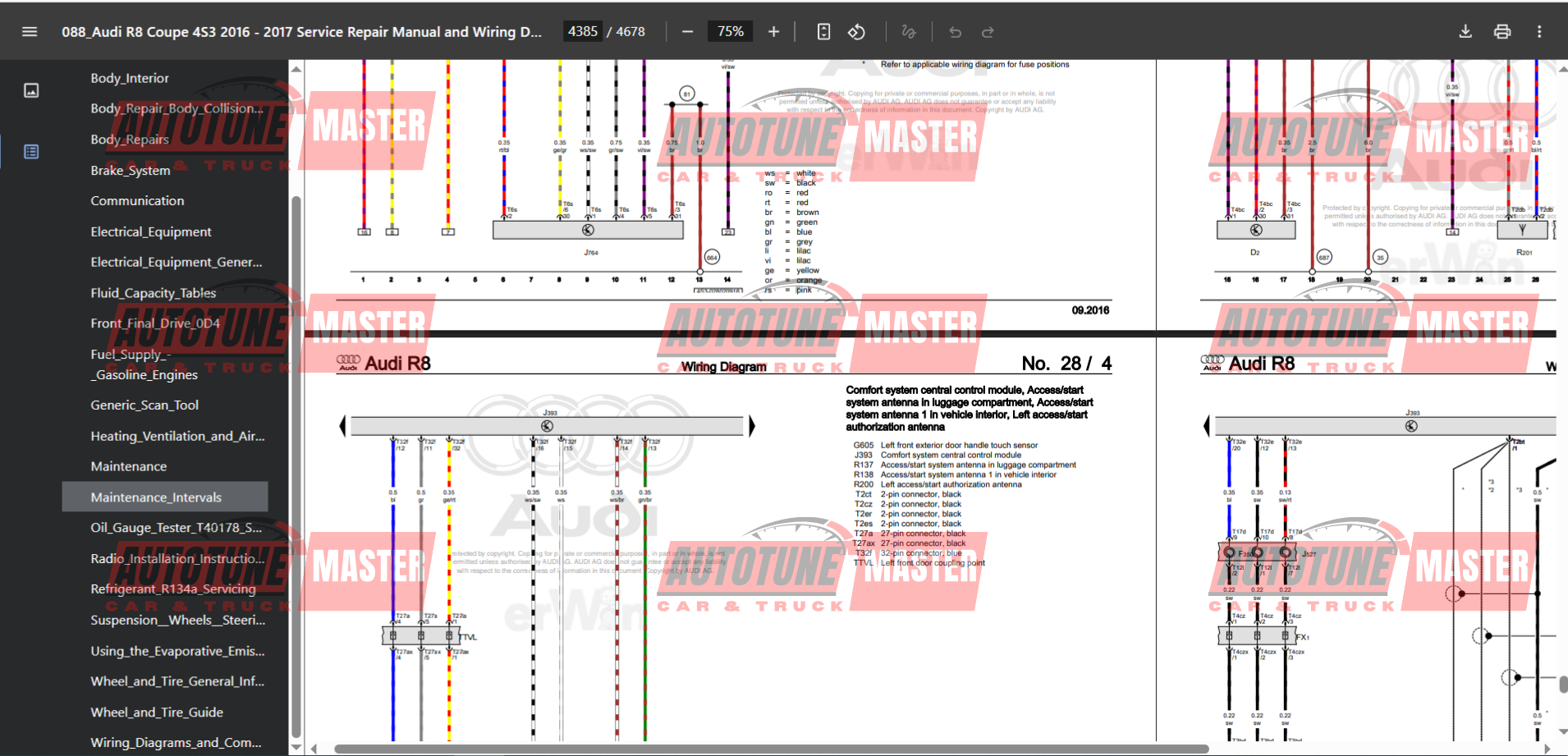This screenshot has height=756, width=1568.
Task: Toggle the sidebar menu hamburger icon
Action: pos(30,32)
